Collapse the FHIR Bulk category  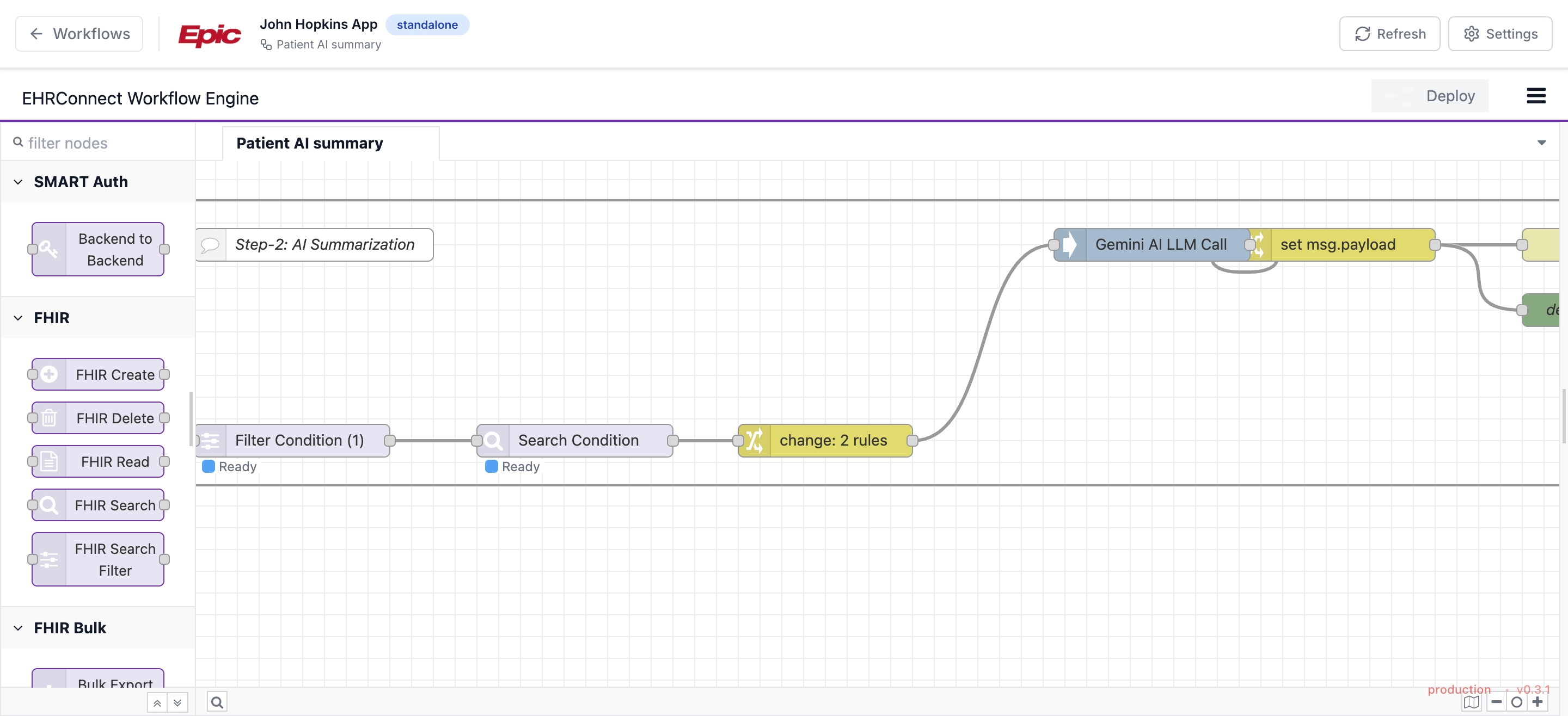click(19, 628)
